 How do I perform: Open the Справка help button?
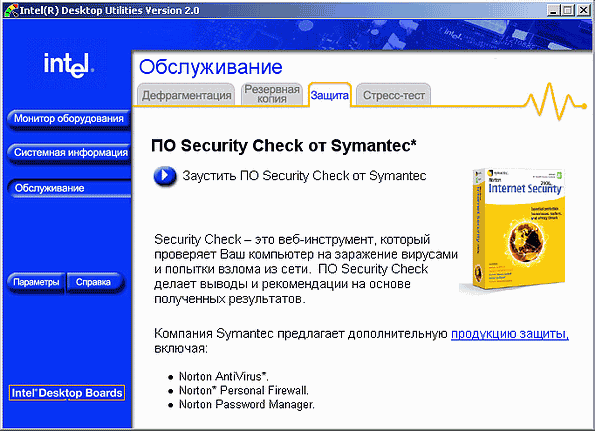(93, 282)
